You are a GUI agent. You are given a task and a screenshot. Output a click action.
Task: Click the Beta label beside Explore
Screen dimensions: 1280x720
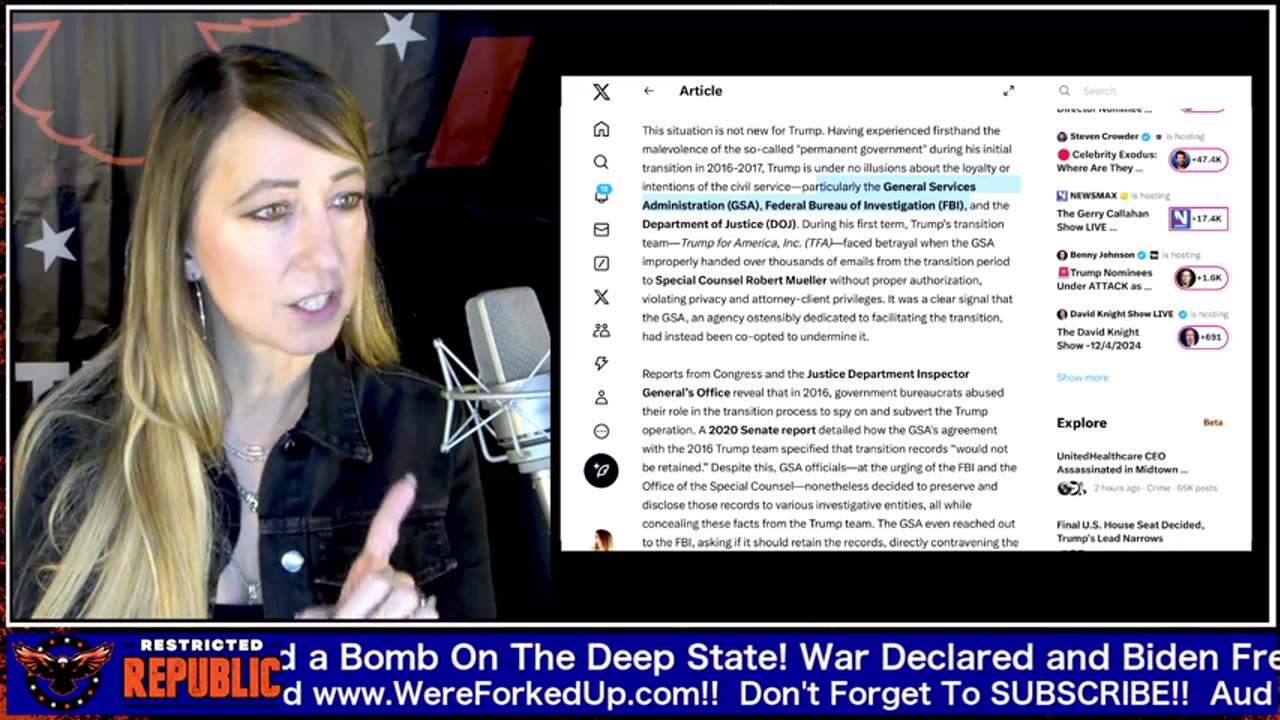[x=1212, y=423]
